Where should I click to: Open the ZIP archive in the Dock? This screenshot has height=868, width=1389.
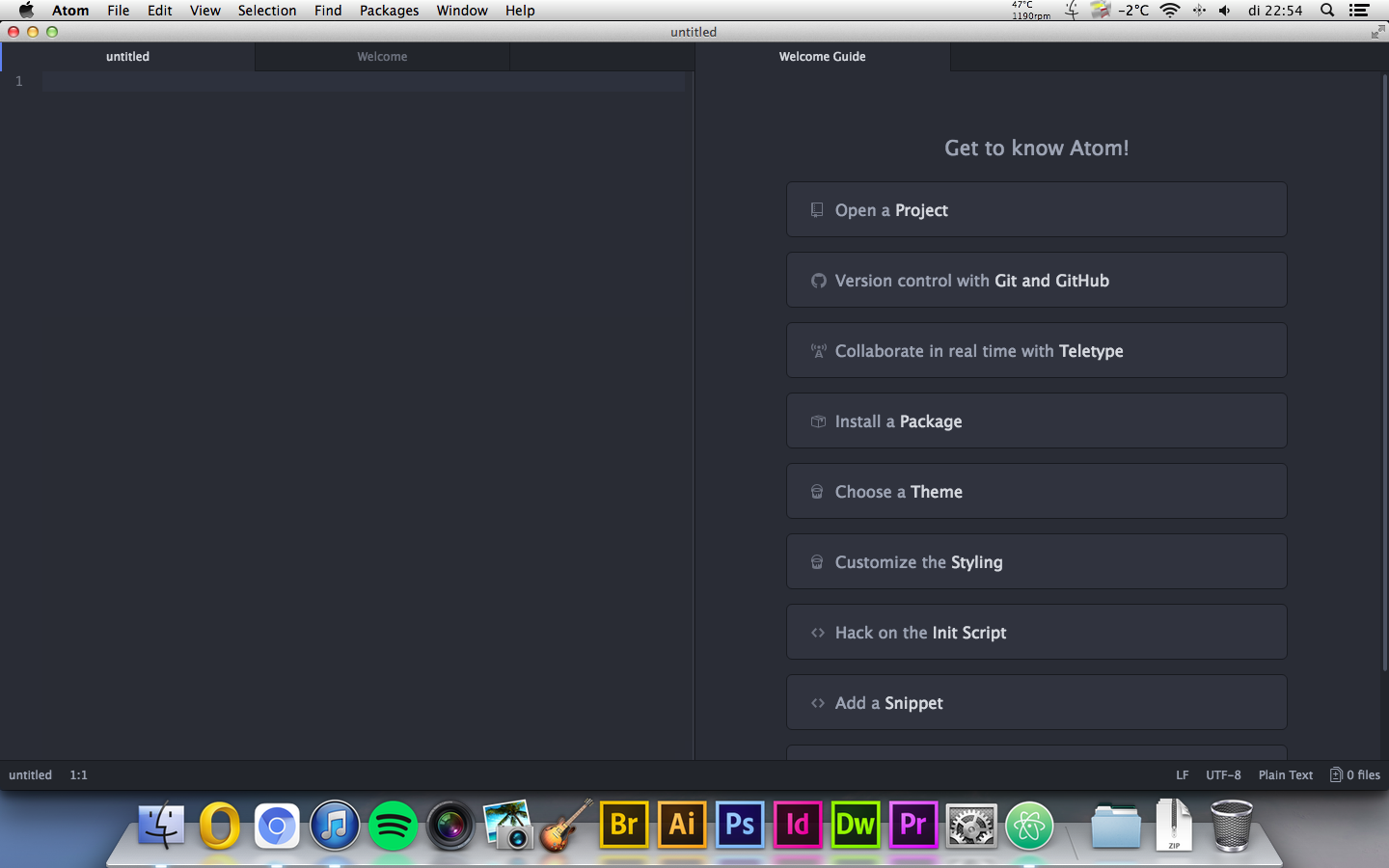[1174, 825]
